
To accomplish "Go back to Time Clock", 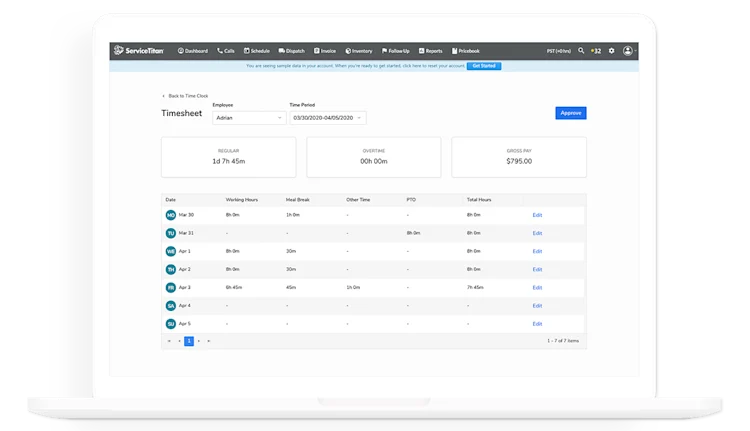I will point(186,96).
